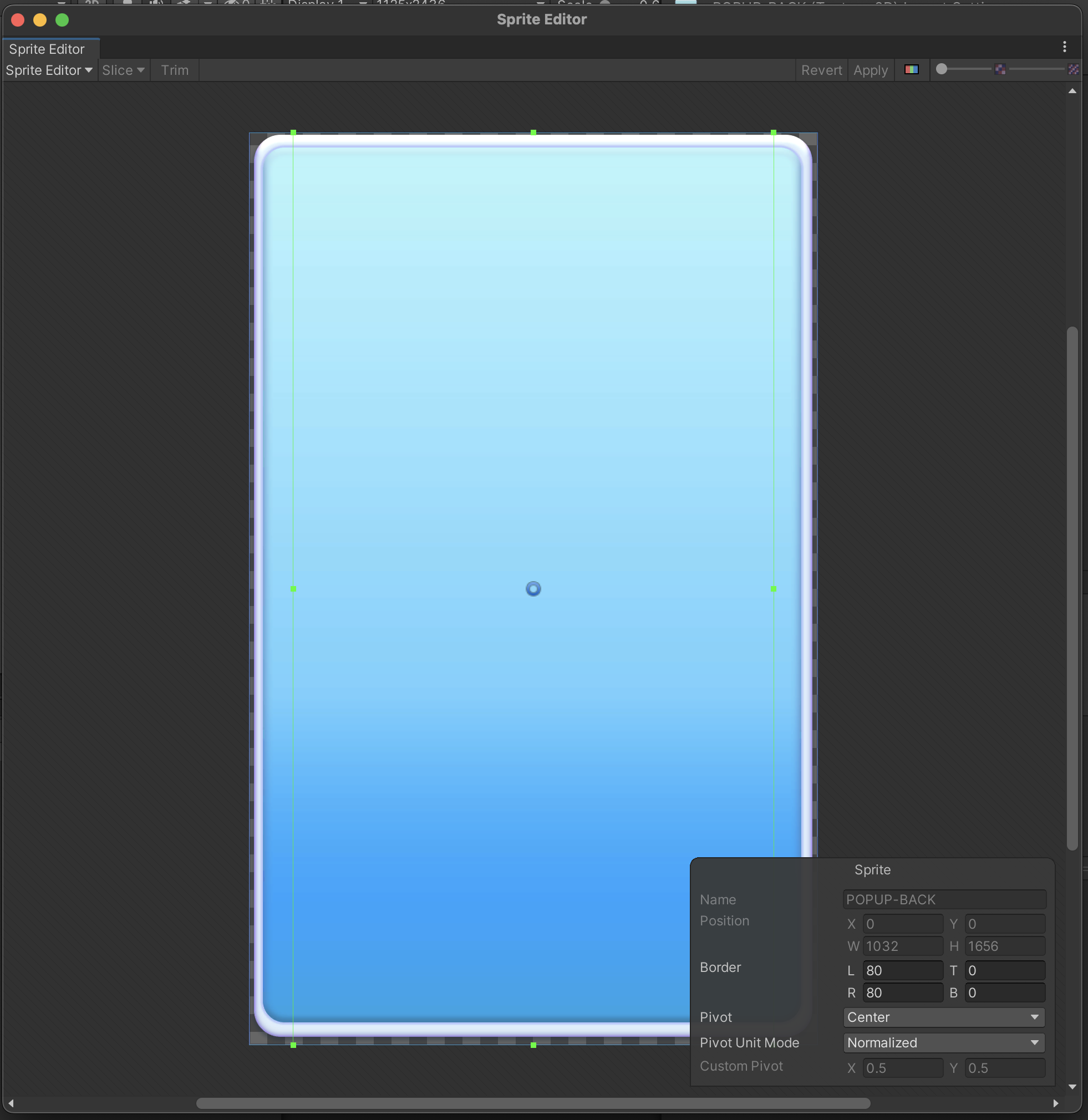Expand the Slice dropdown menu
1088x1120 pixels.
click(x=123, y=70)
